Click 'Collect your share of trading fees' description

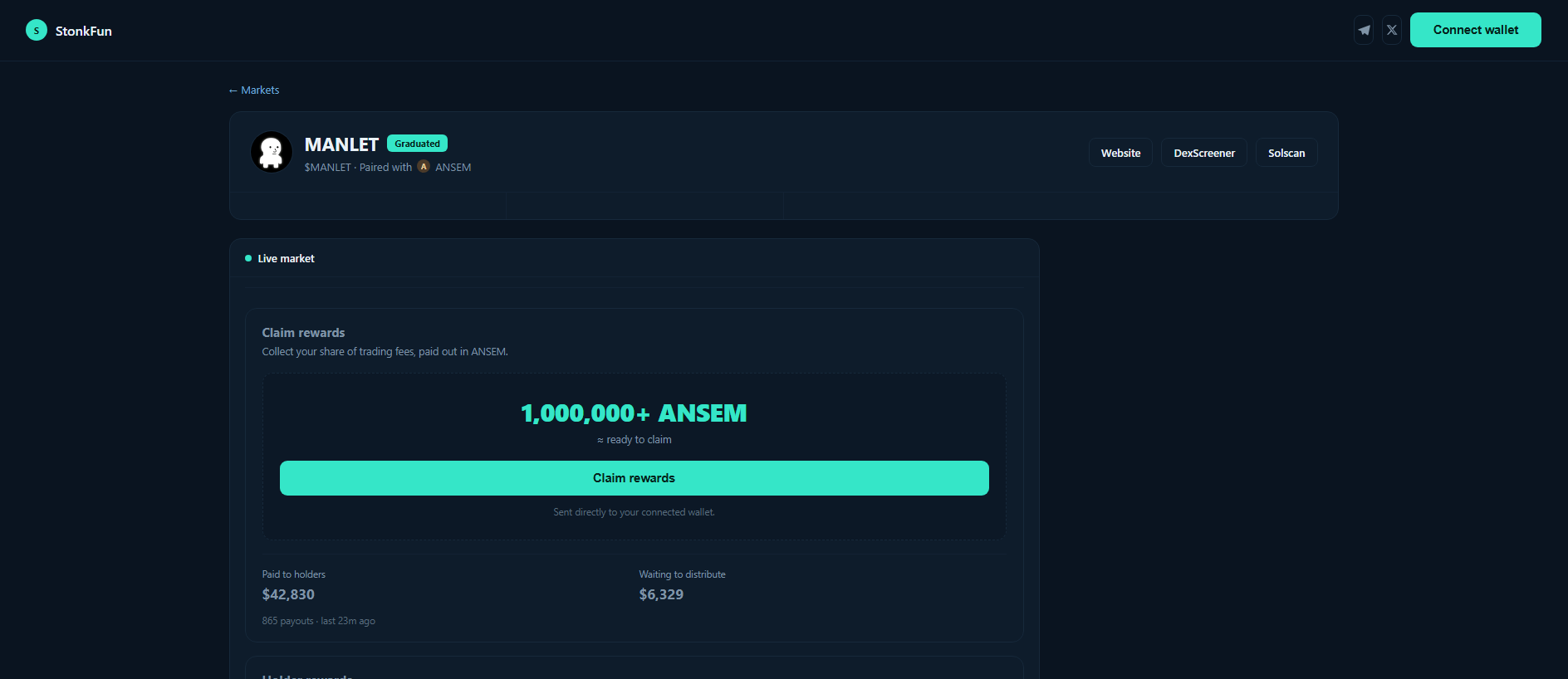385,352
